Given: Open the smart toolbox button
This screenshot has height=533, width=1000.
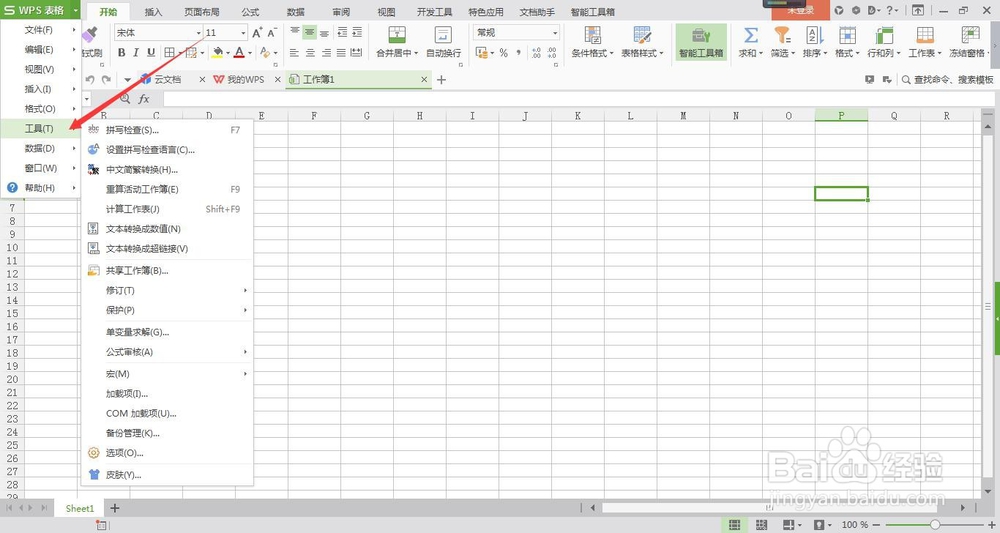Looking at the screenshot, I should coord(701,42).
